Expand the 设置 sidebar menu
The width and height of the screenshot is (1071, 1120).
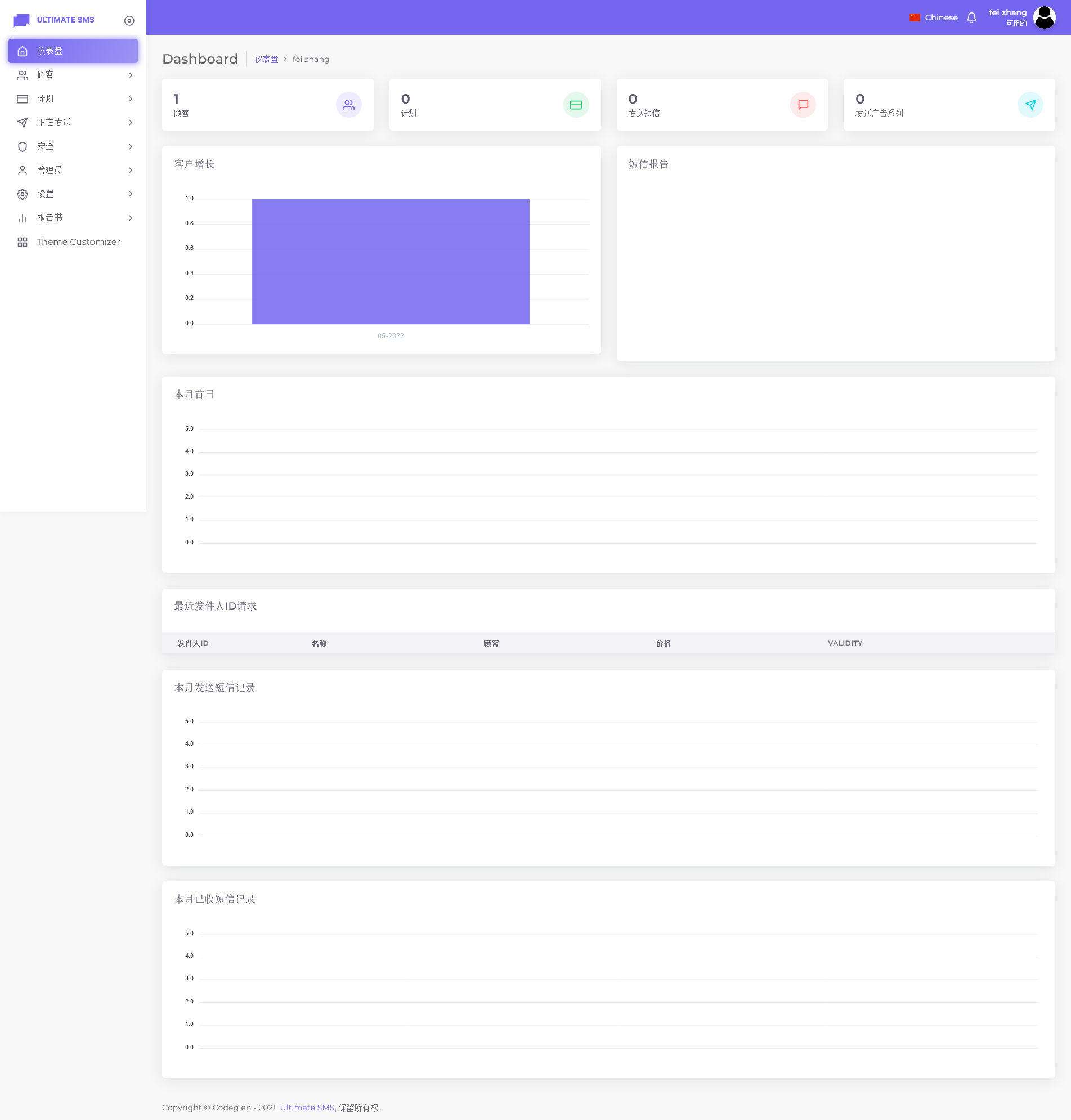tap(73, 194)
